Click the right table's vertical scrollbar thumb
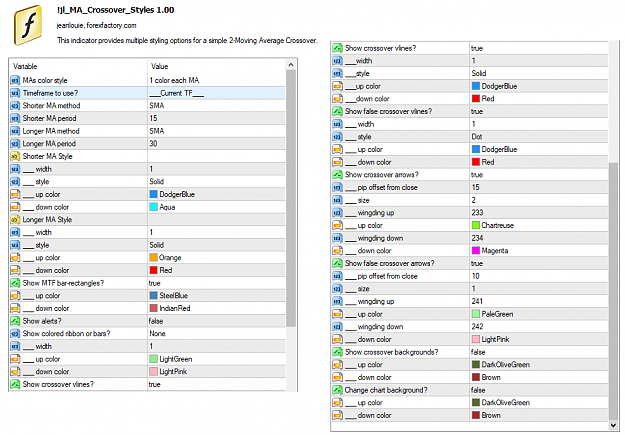Screen dimensions: 625x435 [614, 291]
